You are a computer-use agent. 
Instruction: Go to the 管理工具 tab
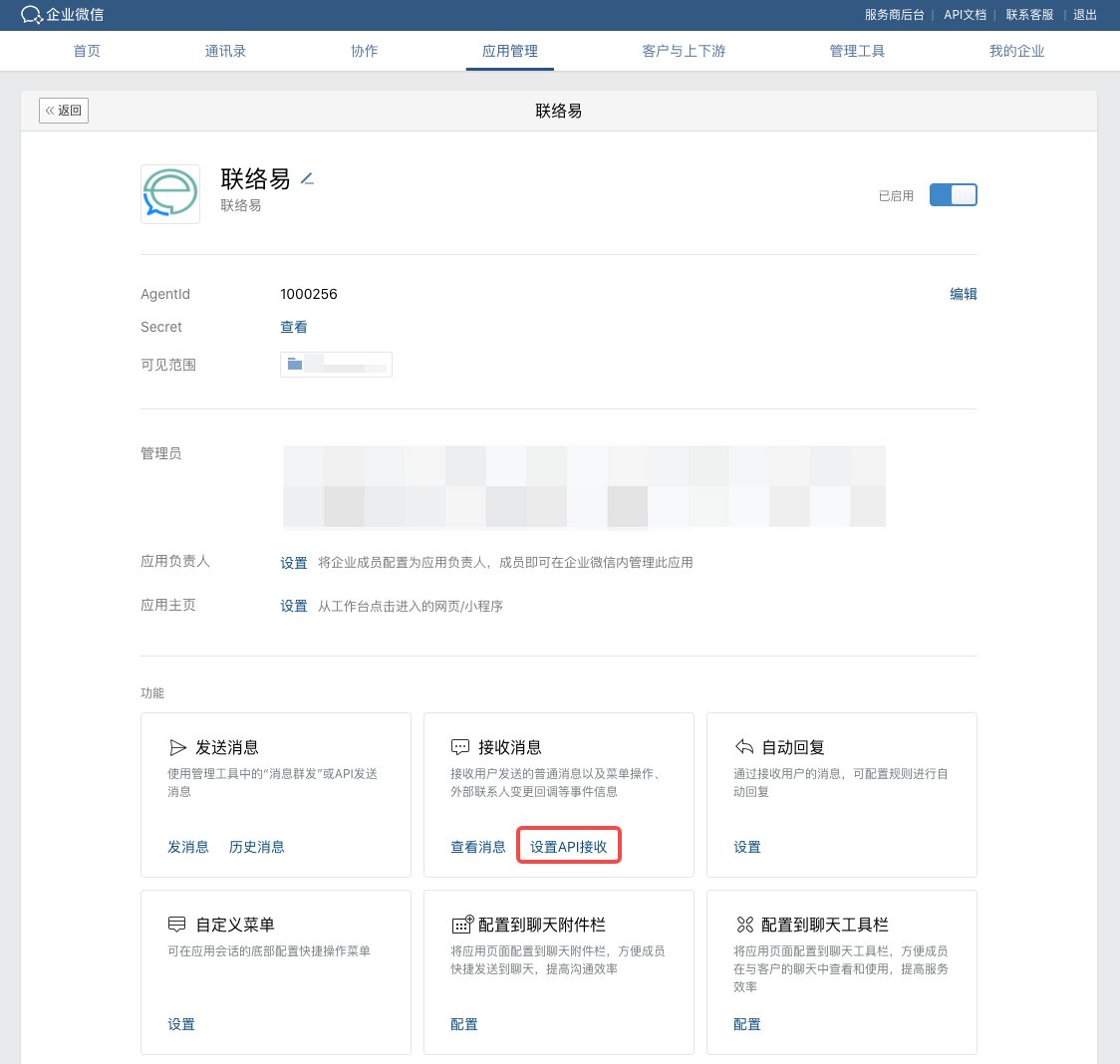(x=857, y=51)
